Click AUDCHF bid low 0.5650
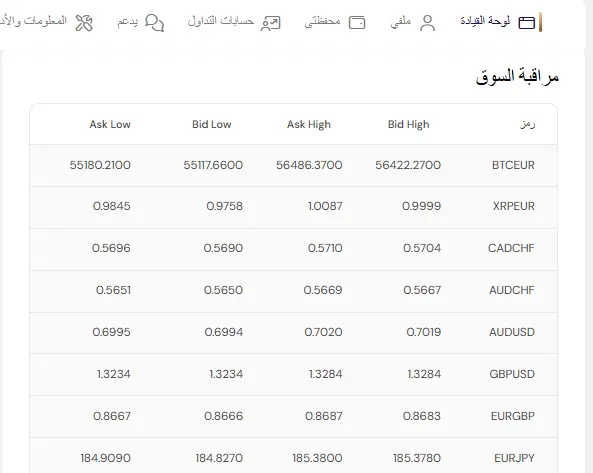The image size is (593, 473). tap(223, 290)
